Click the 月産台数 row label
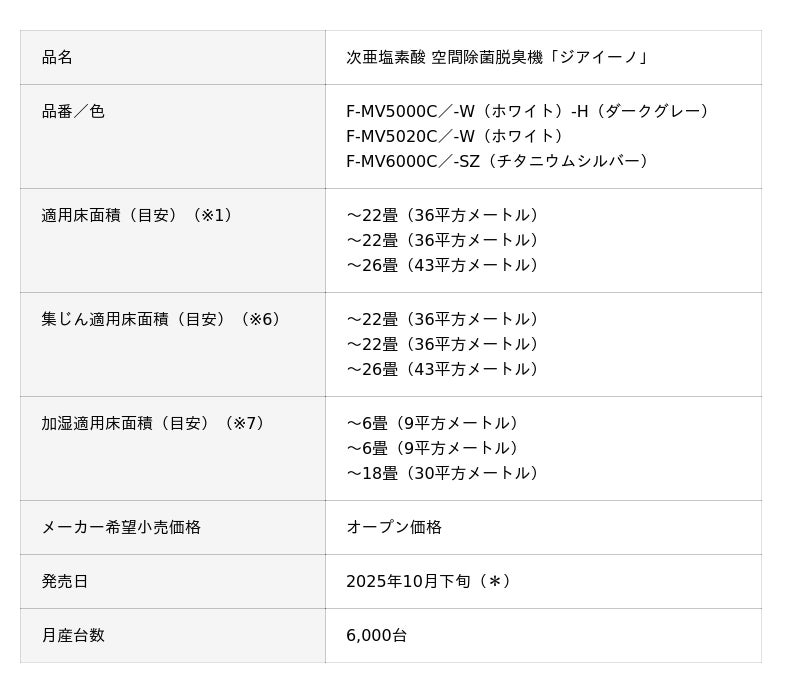 click(73, 635)
